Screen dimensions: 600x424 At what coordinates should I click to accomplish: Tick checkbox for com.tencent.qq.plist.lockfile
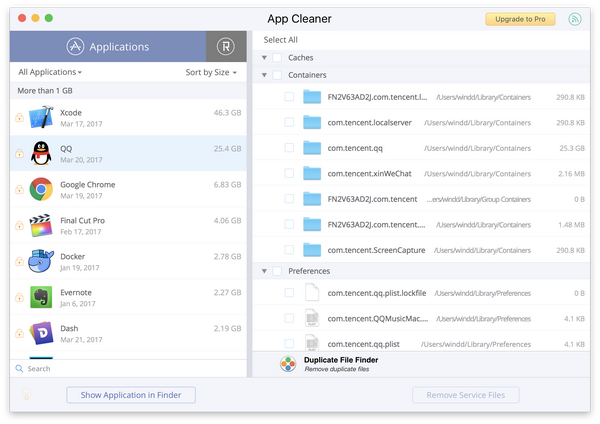click(289, 293)
